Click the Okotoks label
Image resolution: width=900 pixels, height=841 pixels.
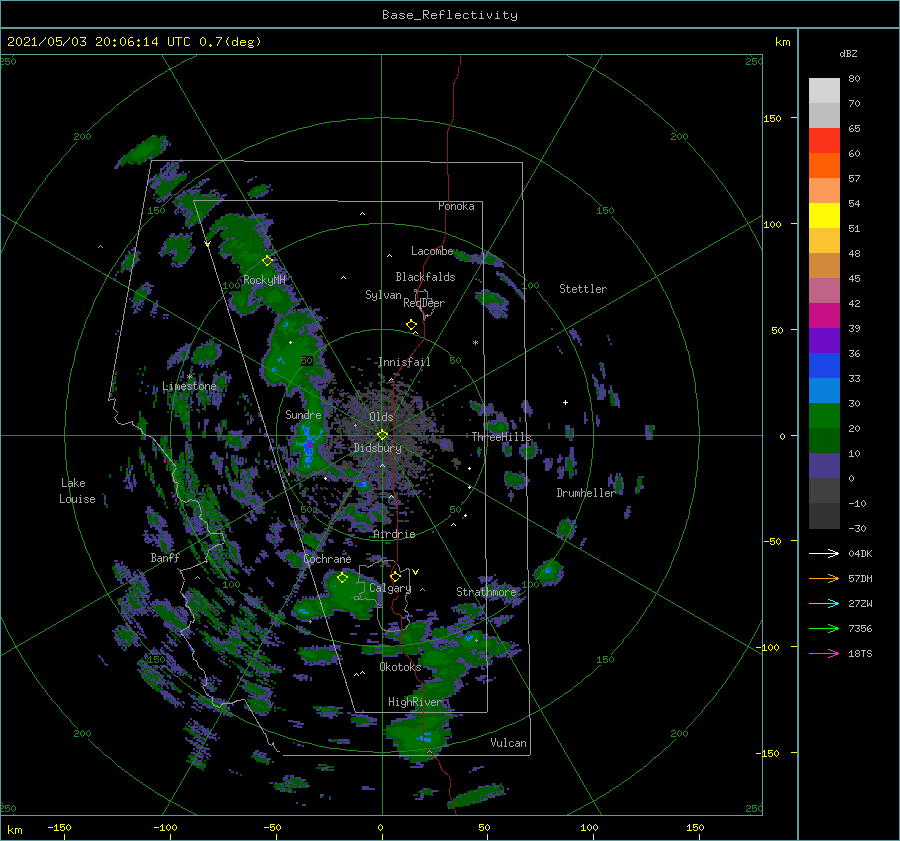click(401, 667)
